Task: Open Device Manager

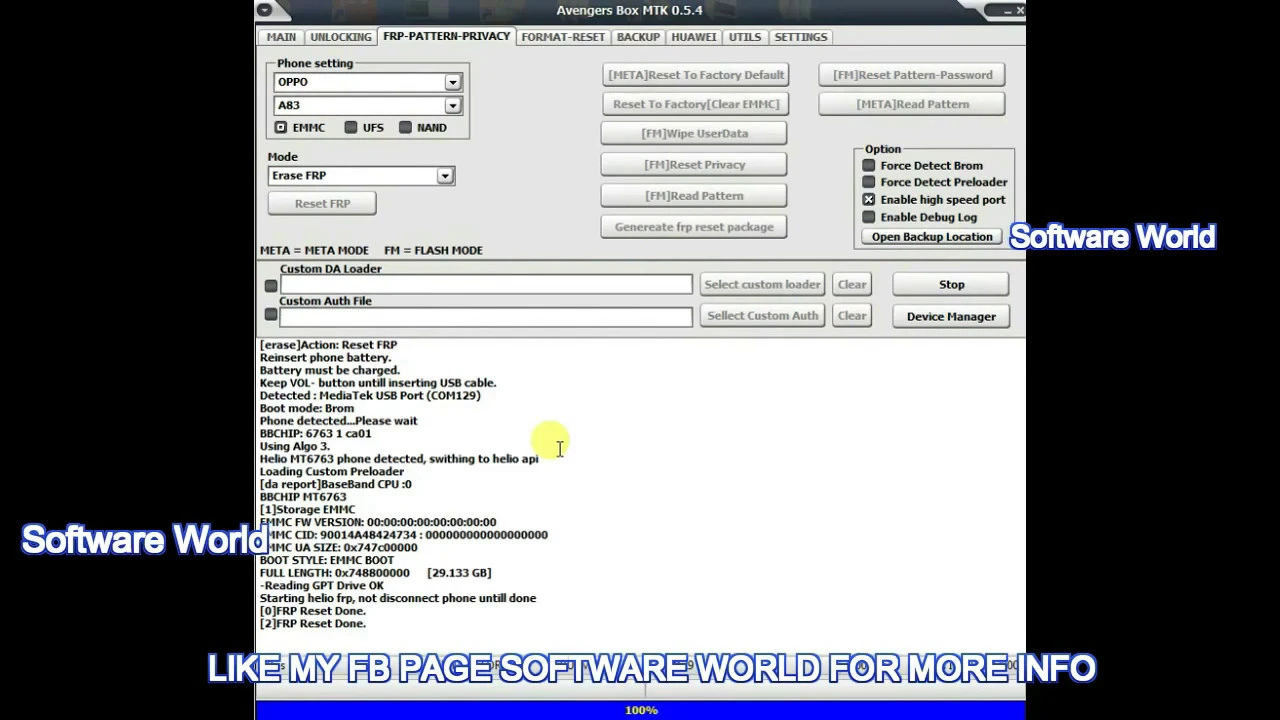Action: pyautogui.click(x=951, y=316)
